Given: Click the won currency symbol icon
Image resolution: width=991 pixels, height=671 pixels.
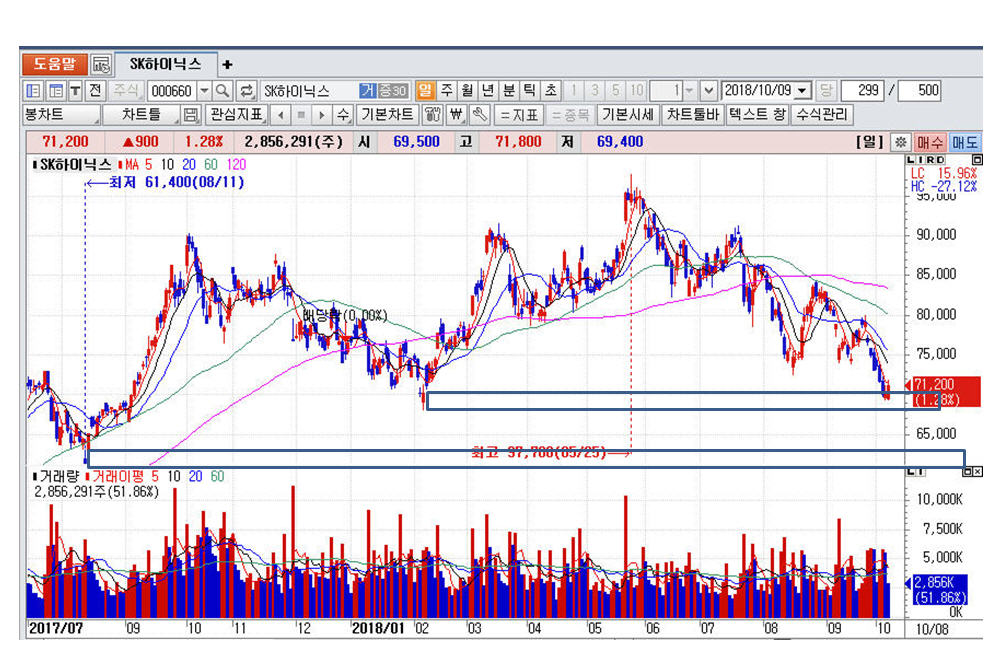Looking at the screenshot, I should coord(457,114).
